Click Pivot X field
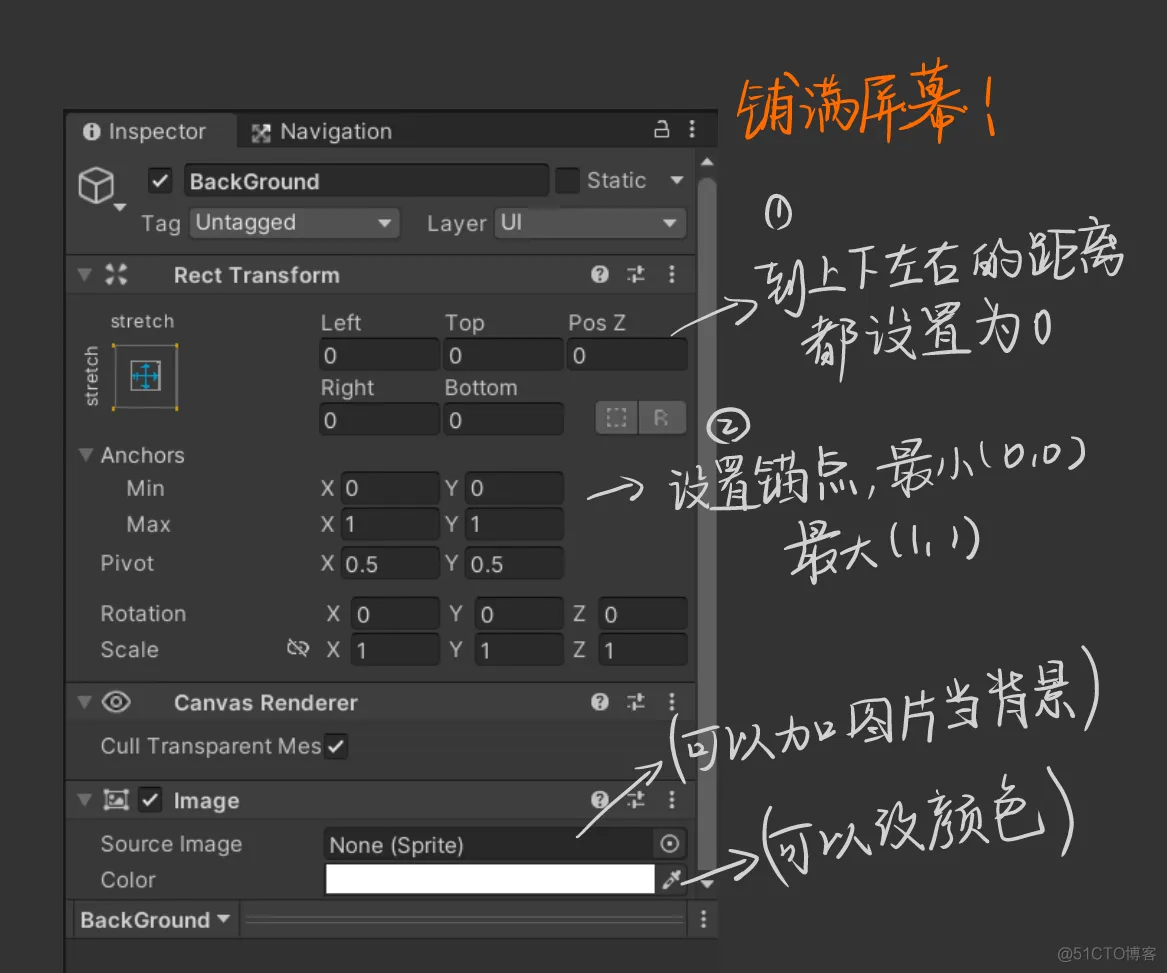This screenshot has width=1167, height=973. click(390, 564)
